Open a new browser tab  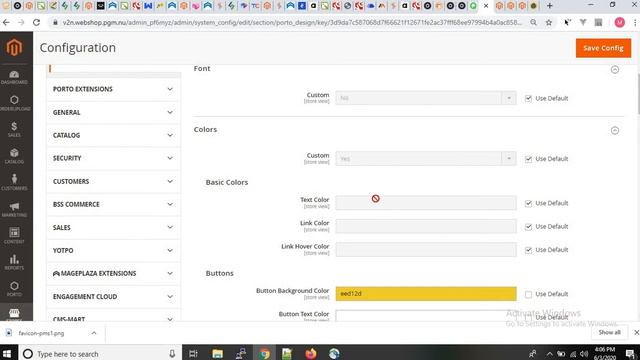tap(550, 6)
